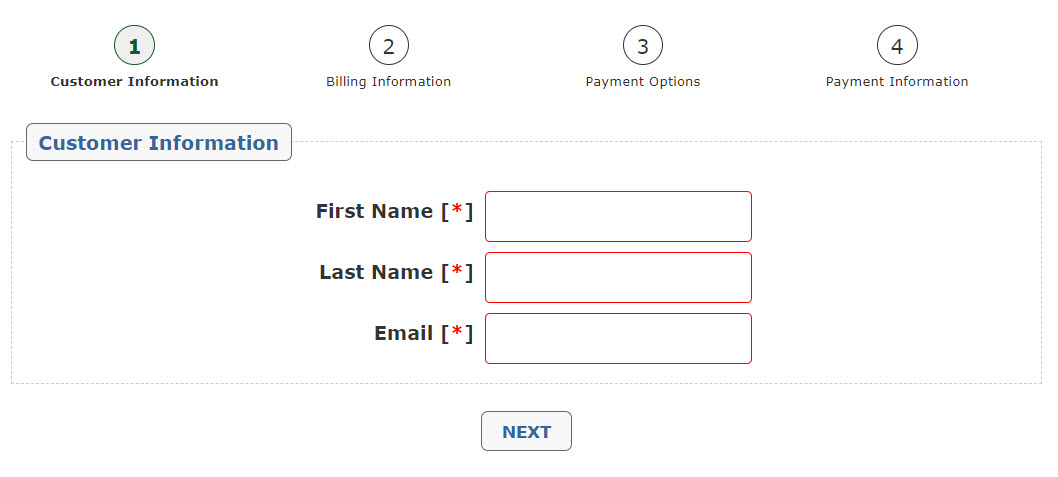Go to step 2 circle

coord(388,46)
